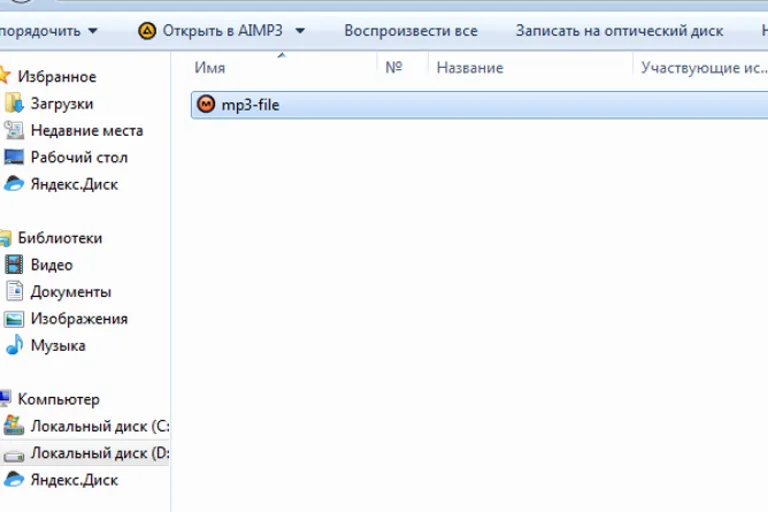This screenshot has width=768, height=512.
Task: Open the Упорядочить dropdown menu
Action: [48, 31]
